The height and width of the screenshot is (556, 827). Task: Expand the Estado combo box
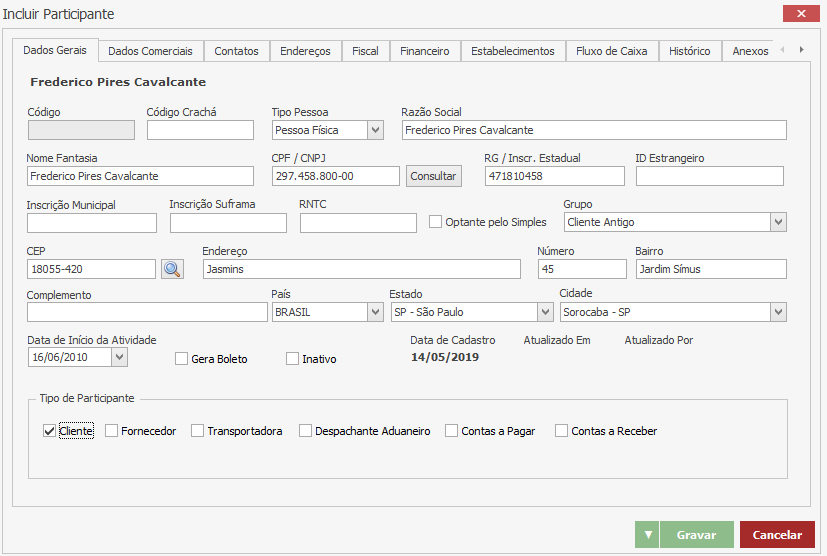(545, 312)
